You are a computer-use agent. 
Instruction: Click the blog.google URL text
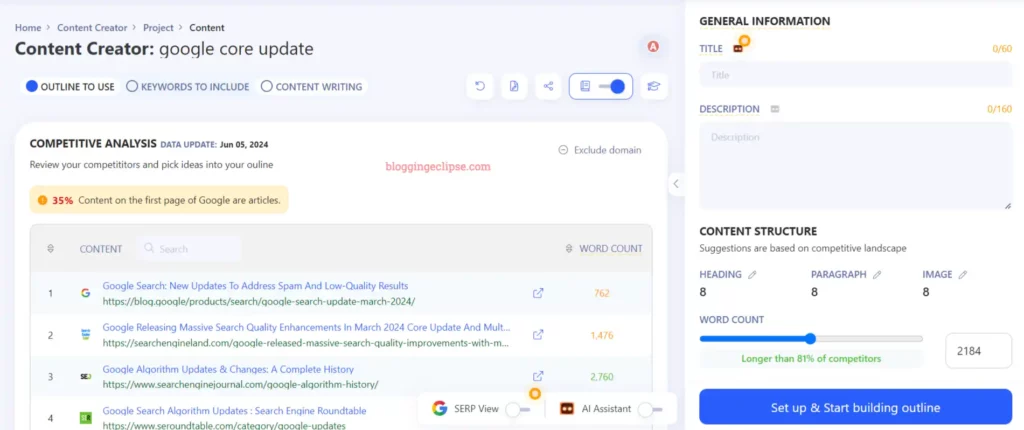259,301
